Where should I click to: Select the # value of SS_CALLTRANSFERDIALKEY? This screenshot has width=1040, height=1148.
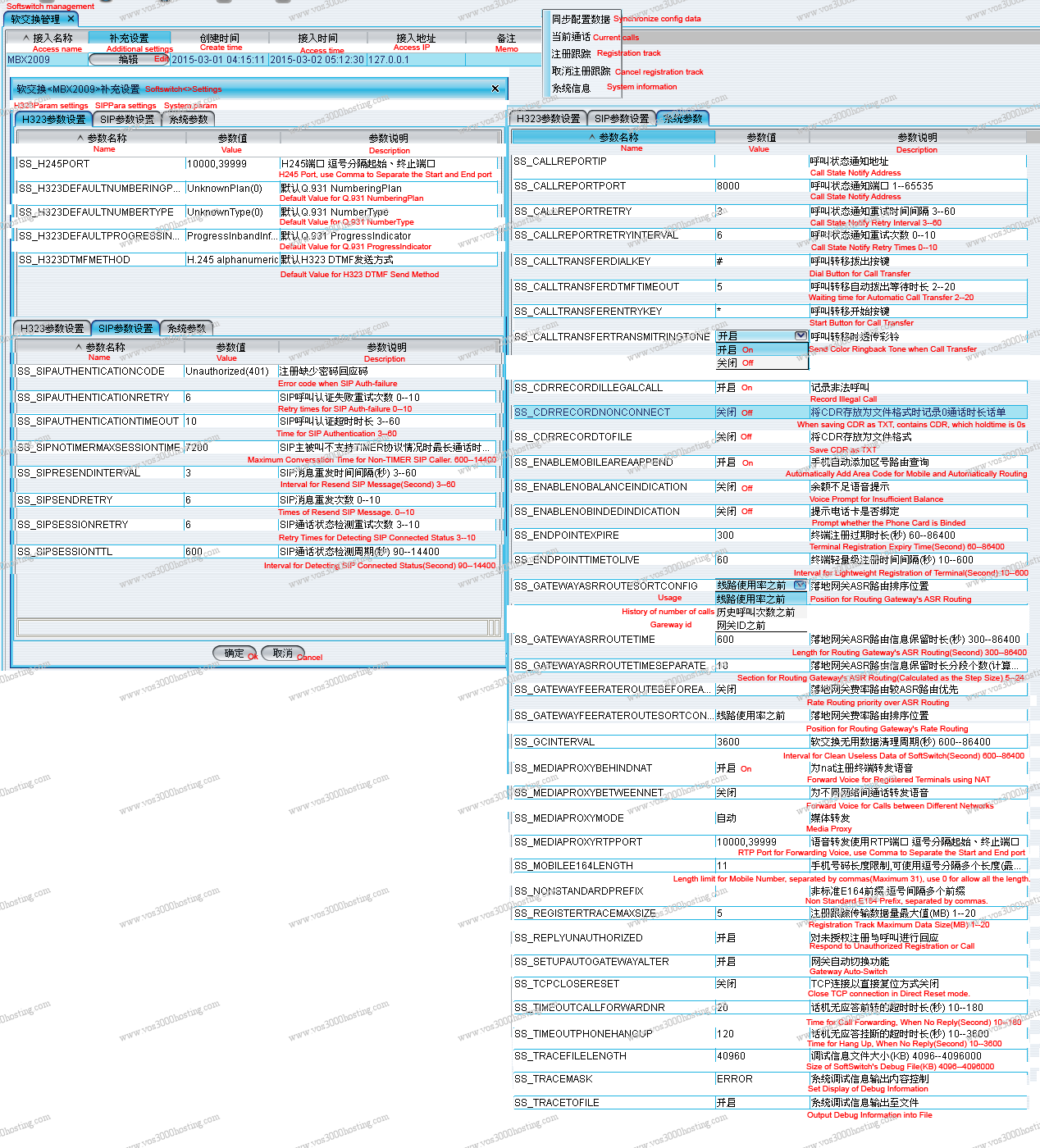[x=762, y=262]
